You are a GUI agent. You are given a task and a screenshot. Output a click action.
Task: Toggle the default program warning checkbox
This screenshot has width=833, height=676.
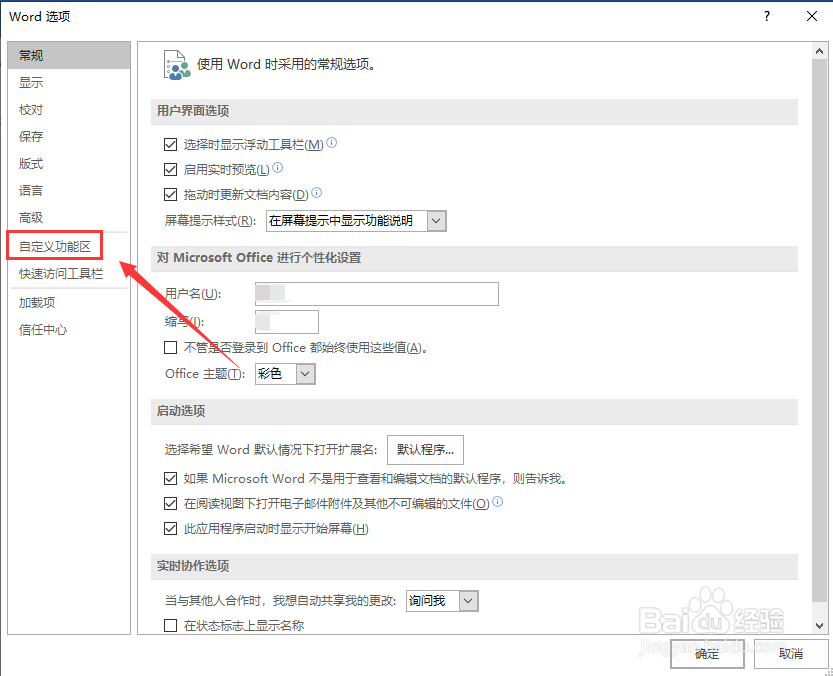[171, 478]
